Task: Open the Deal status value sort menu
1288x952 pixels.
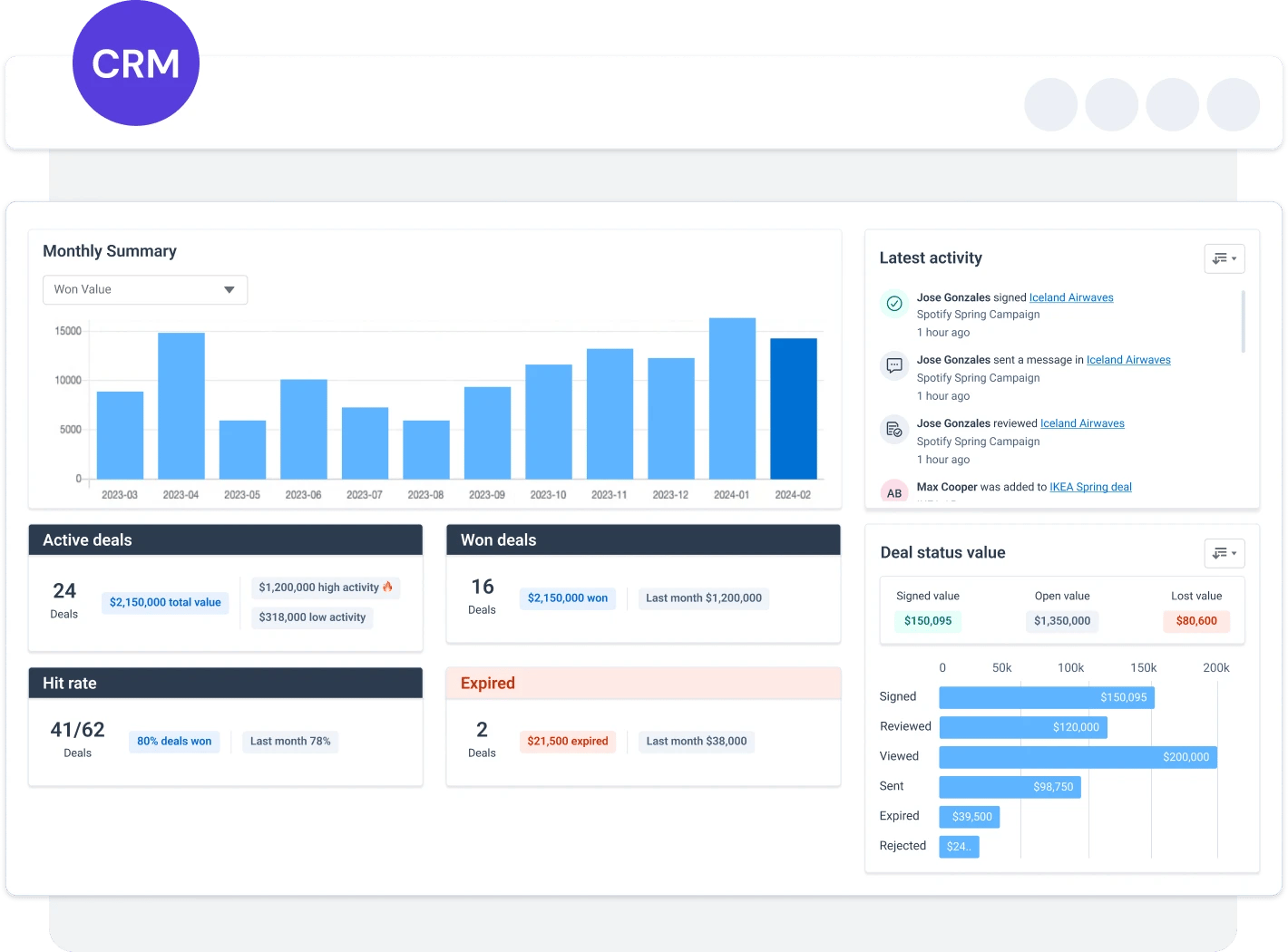Action: point(1225,553)
